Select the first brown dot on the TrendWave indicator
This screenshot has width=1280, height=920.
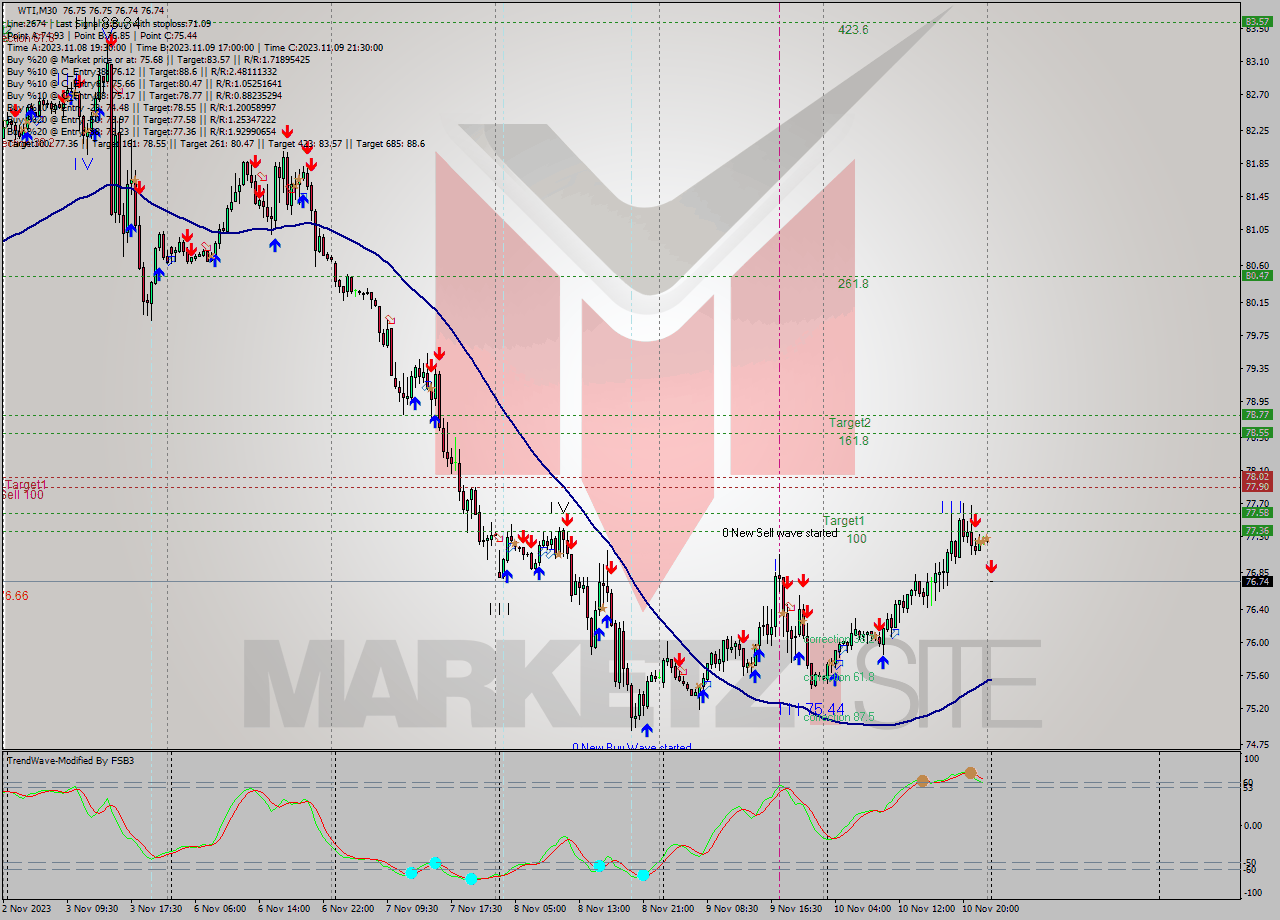(x=922, y=781)
